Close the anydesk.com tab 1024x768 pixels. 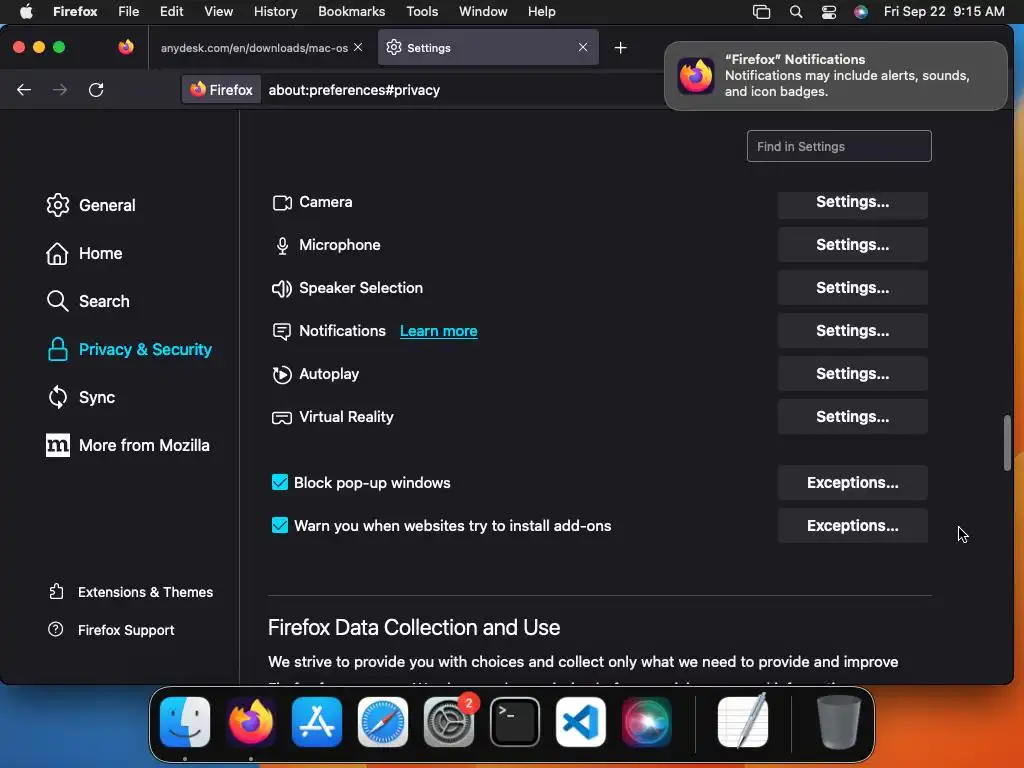click(x=358, y=48)
